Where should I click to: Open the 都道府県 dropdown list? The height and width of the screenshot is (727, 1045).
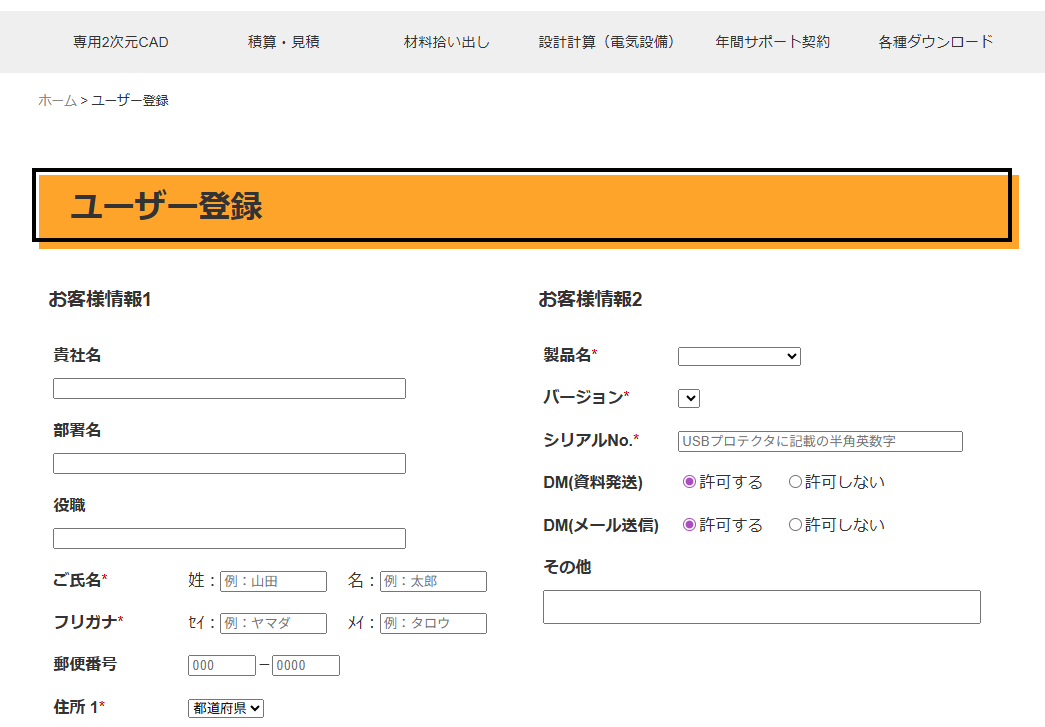coord(226,708)
